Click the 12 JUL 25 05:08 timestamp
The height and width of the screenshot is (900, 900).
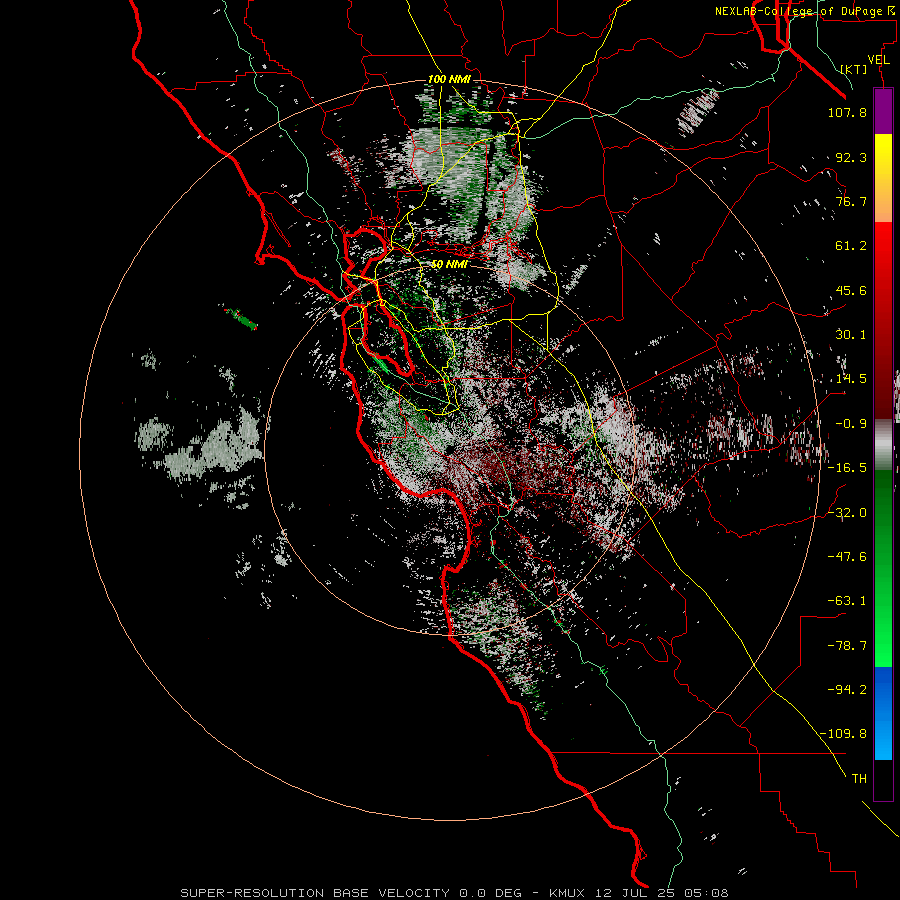[x=662, y=893]
